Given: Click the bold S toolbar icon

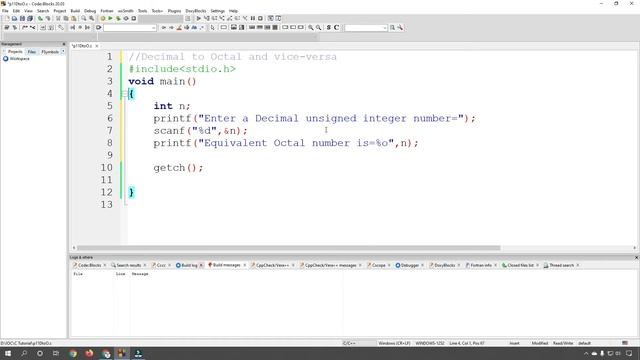Looking at the screenshot, I should click(x=329, y=27).
